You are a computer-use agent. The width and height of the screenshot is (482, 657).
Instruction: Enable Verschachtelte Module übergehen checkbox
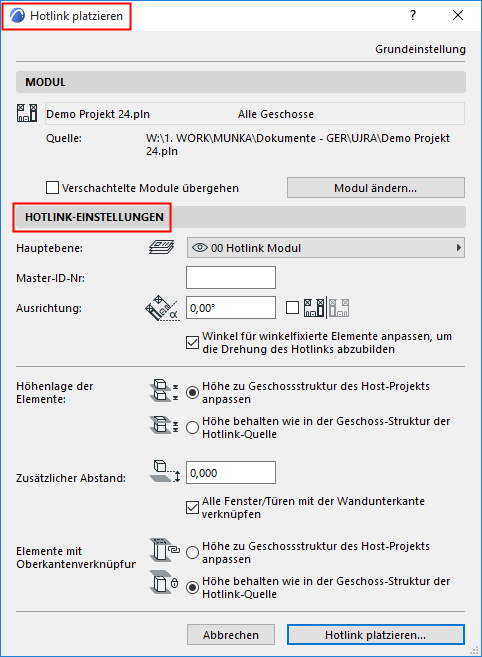52,188
